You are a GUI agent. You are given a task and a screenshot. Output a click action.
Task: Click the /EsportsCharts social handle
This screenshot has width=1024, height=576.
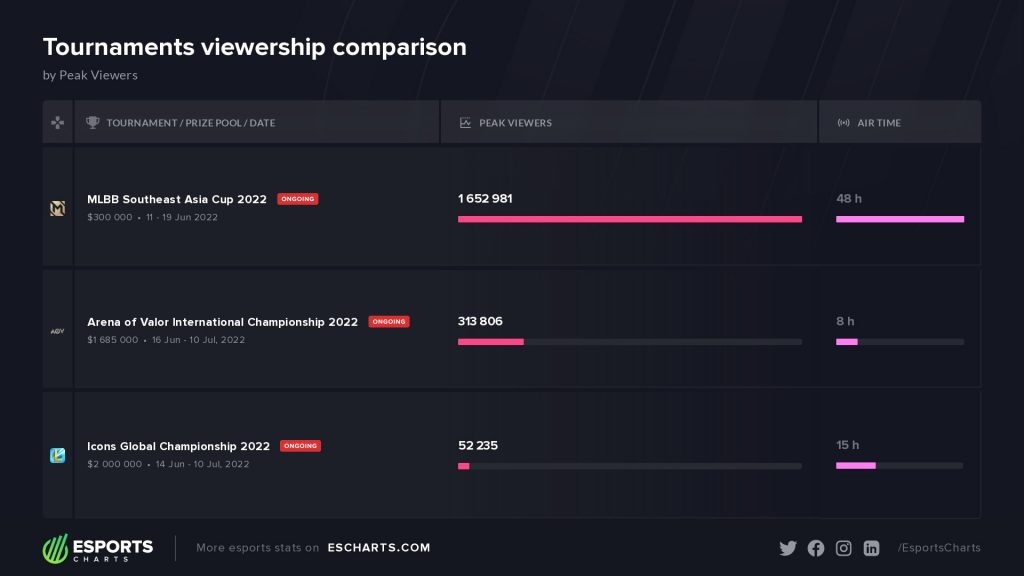point(939,548)
